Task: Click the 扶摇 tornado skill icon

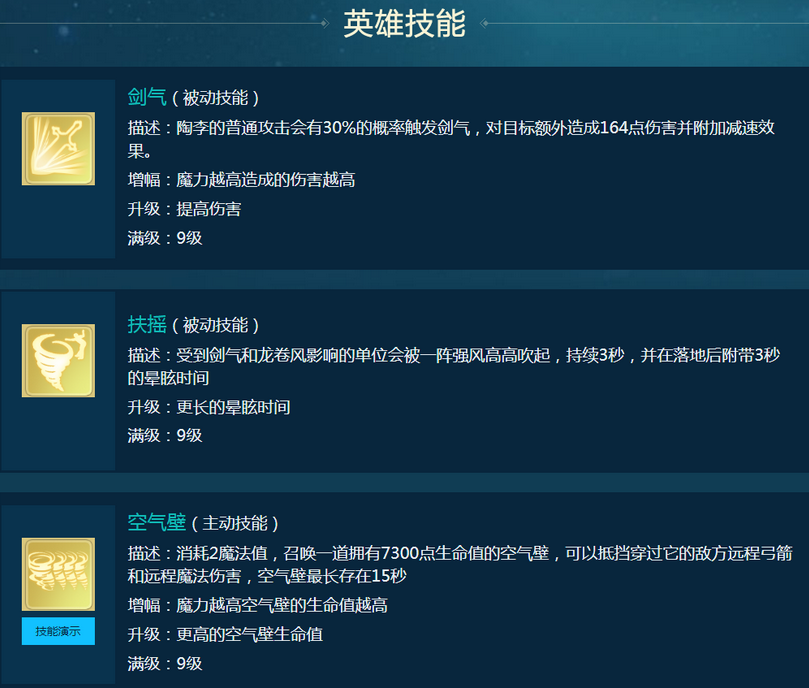Action: click(x=58, y=361)
